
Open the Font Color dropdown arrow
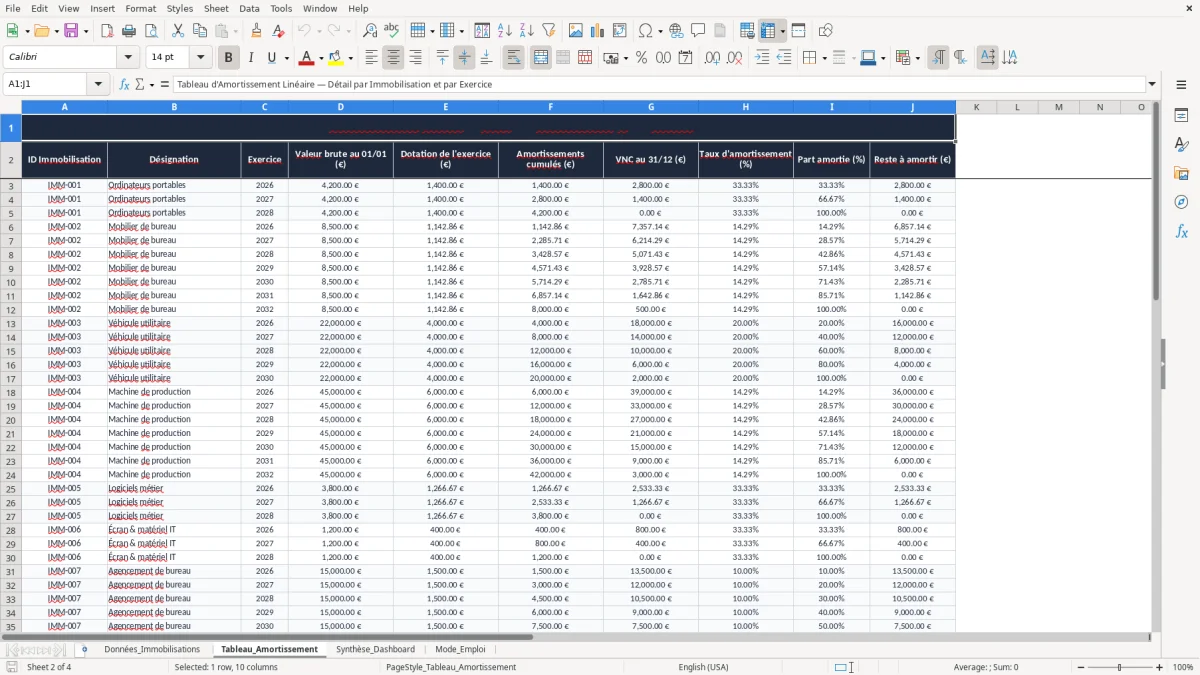(320, 58)
